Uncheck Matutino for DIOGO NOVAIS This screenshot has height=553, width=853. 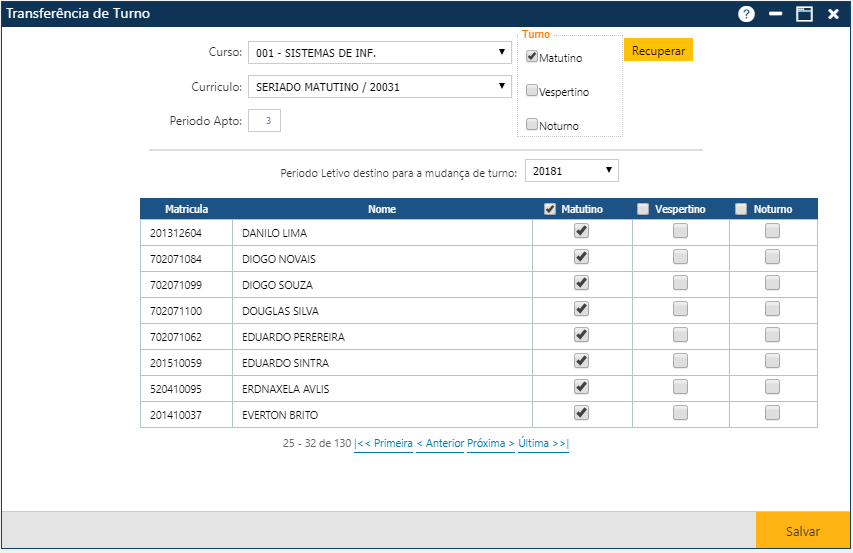click(582, 257)
